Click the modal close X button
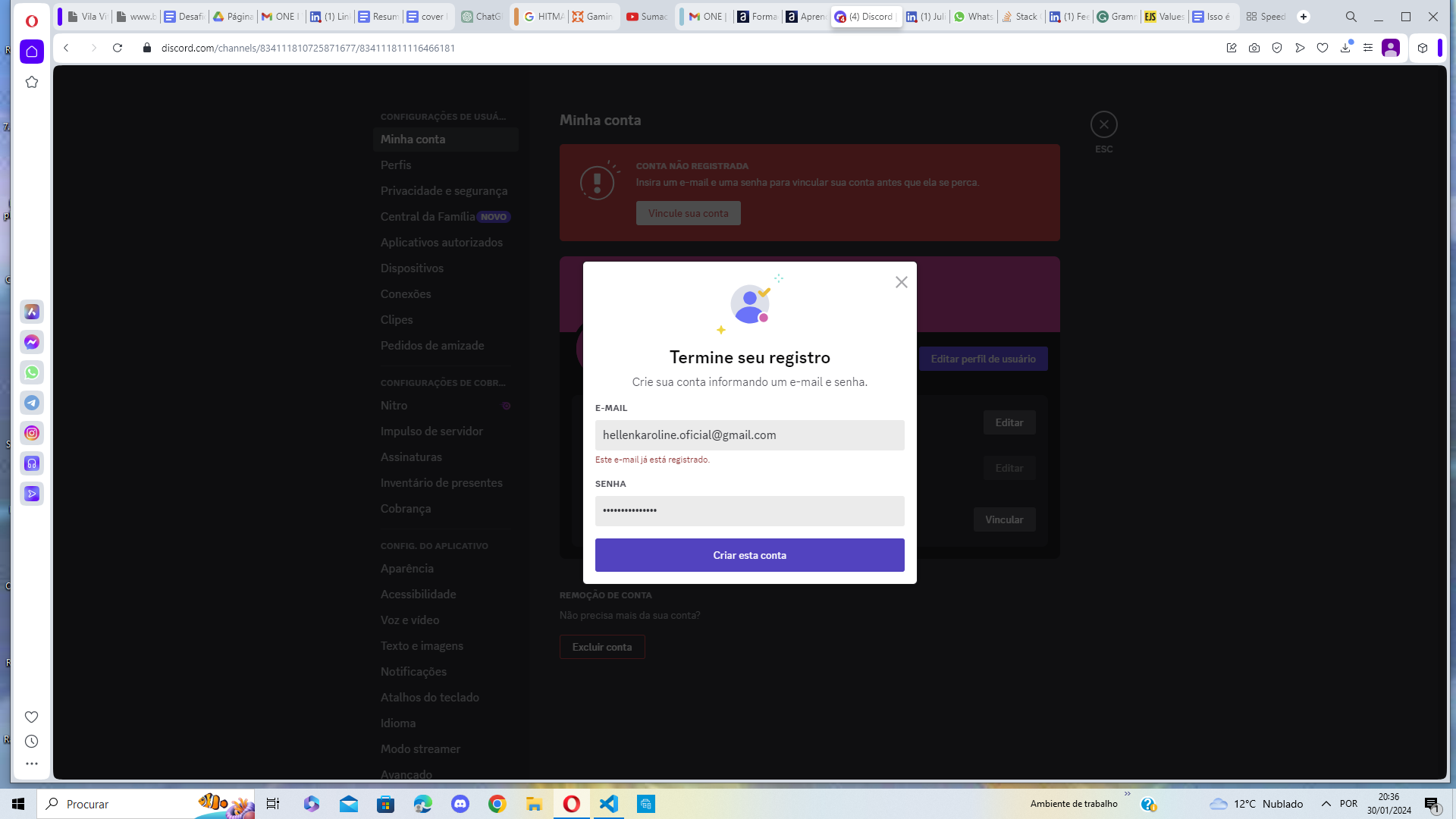Viewport: 1456px width, 819px height. click(x=901, y=282)
